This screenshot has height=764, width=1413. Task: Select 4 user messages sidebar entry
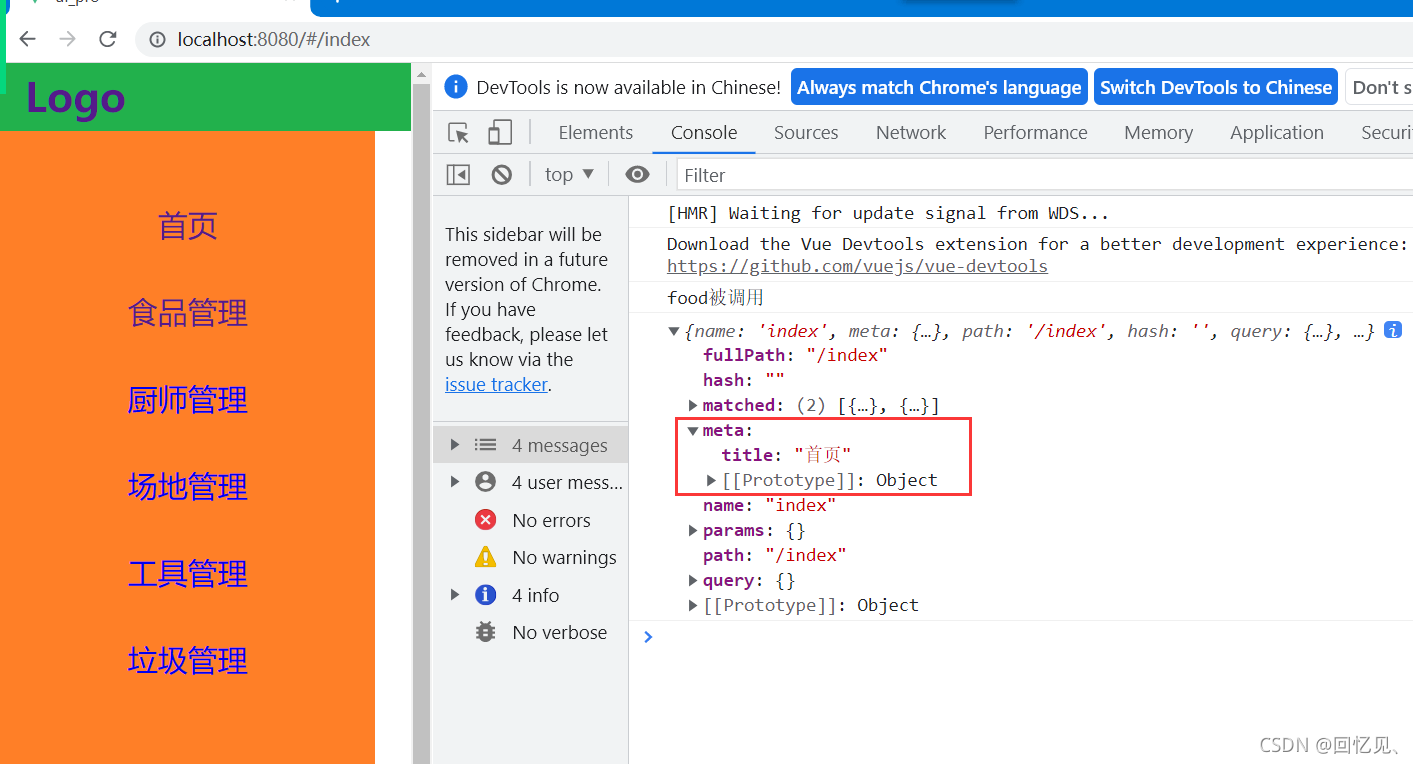[x=530, y=482]
